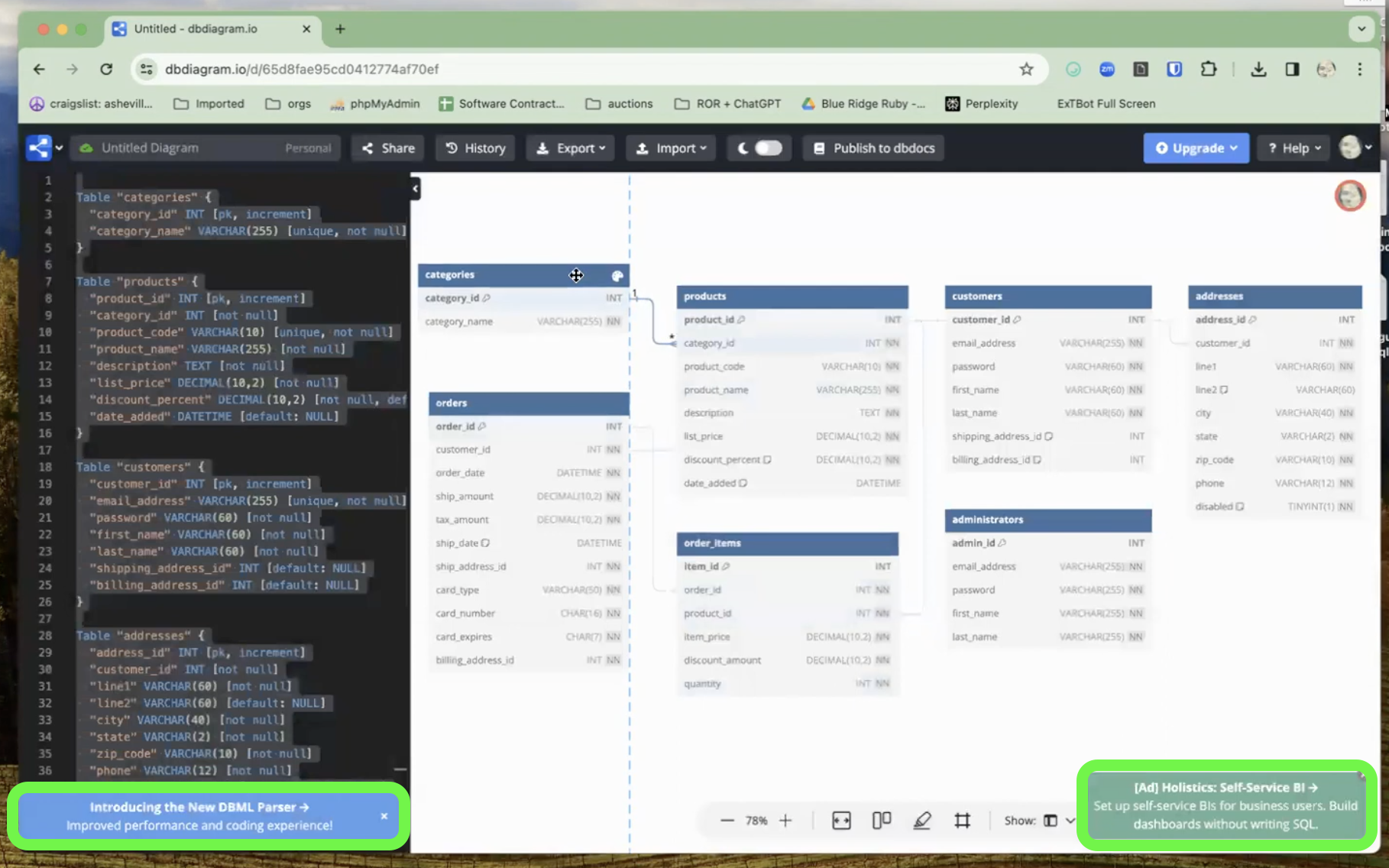Dismiss the New DBML Parser banner

click(x=384, y=816)
